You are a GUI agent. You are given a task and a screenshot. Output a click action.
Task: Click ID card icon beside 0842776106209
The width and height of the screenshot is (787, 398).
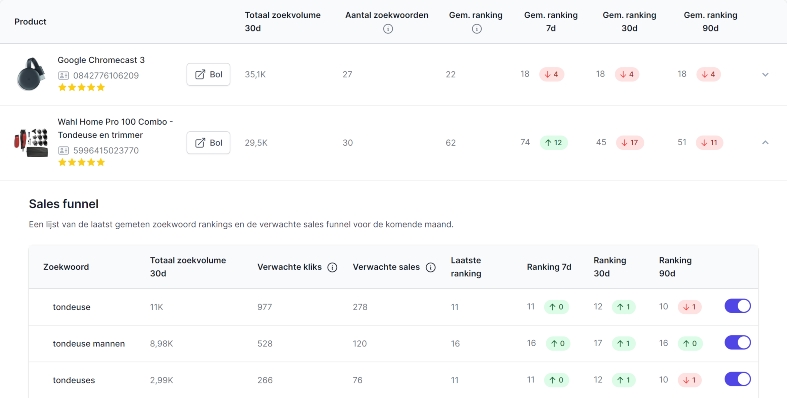63,75
